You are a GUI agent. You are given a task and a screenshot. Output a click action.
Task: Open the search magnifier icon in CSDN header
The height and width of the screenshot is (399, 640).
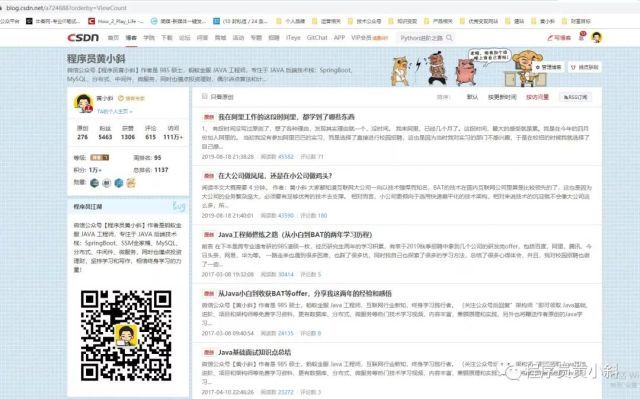coord(449,38)
